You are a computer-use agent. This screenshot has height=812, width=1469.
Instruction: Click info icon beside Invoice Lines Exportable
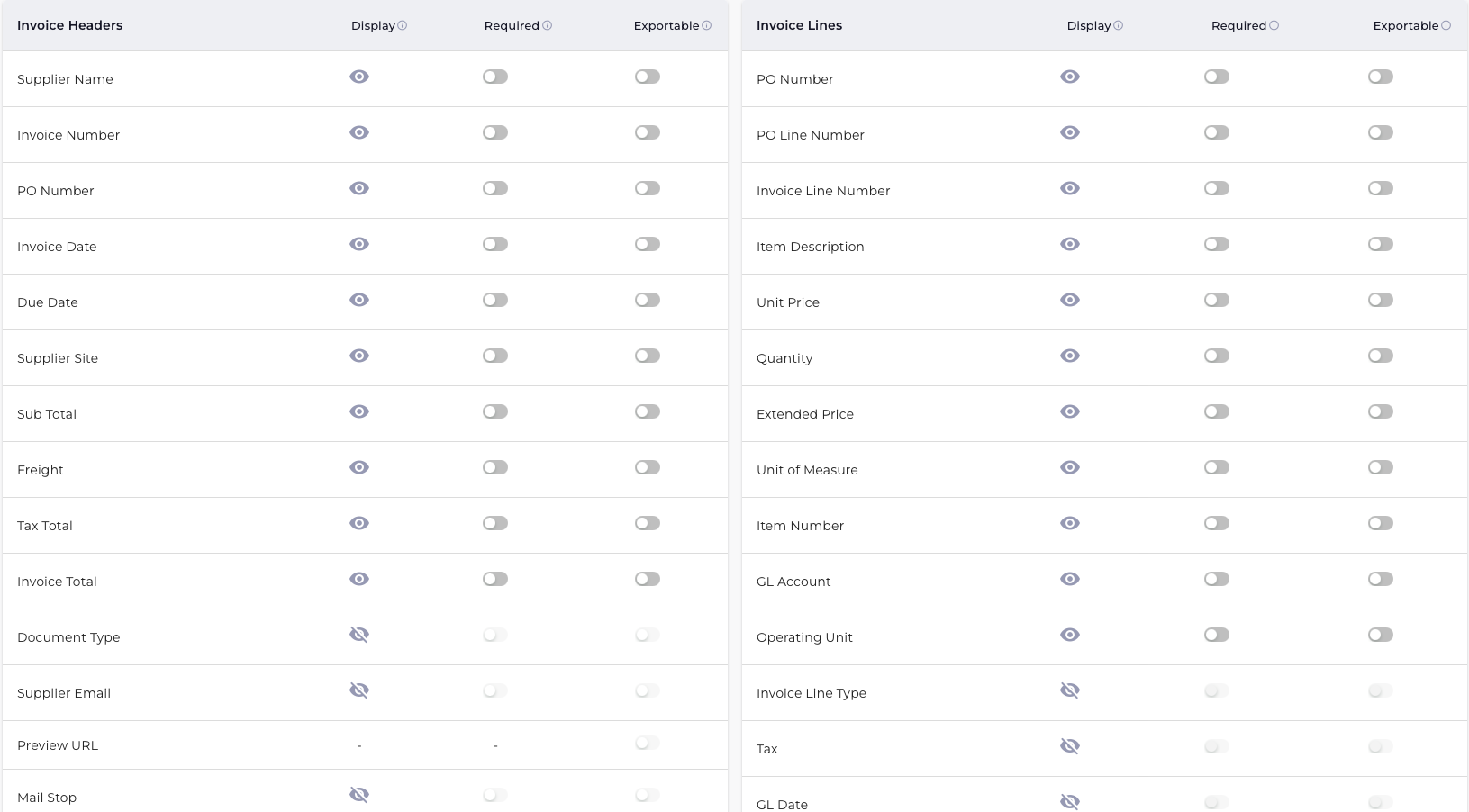pyautogui.click(x=1446, y=25)
